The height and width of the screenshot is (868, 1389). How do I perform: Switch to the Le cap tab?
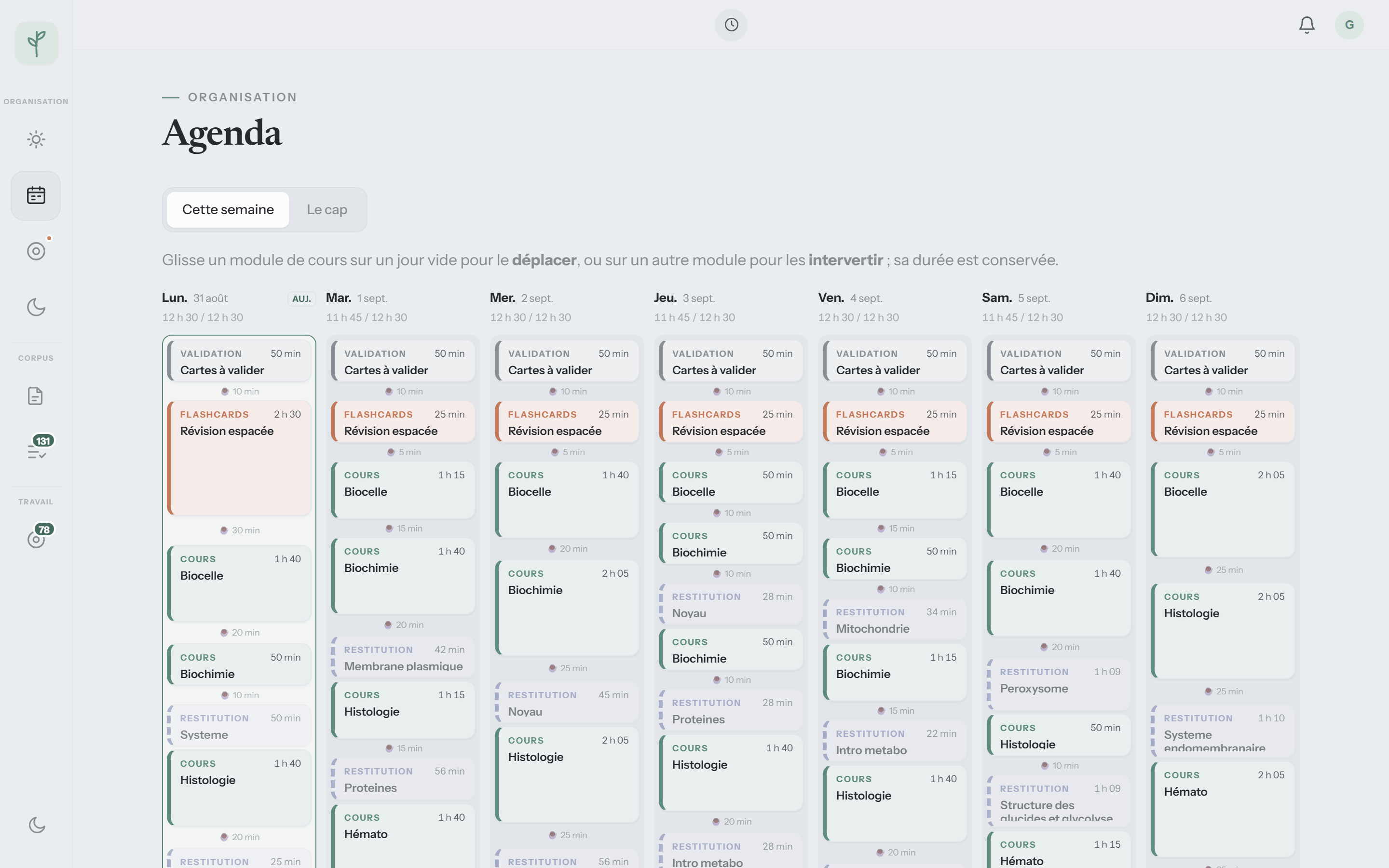point(327,210)
